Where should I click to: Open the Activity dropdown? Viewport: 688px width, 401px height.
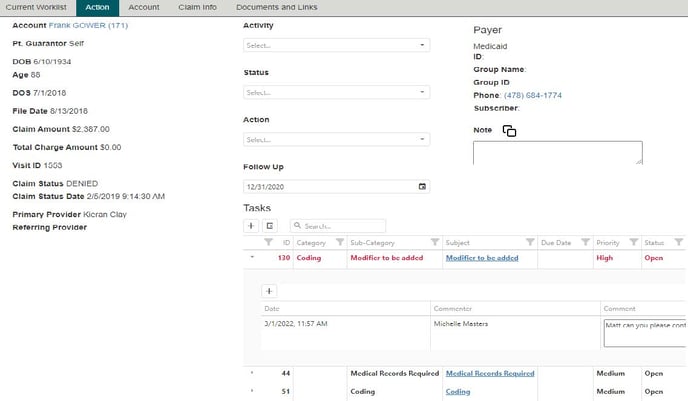(x=337, y=45)
